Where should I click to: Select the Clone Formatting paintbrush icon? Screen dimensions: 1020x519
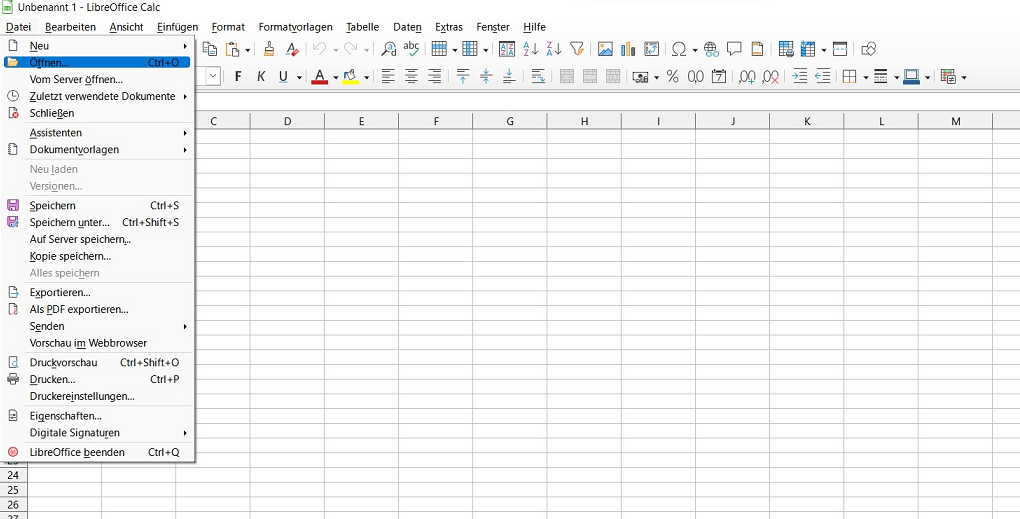(269, 49)
